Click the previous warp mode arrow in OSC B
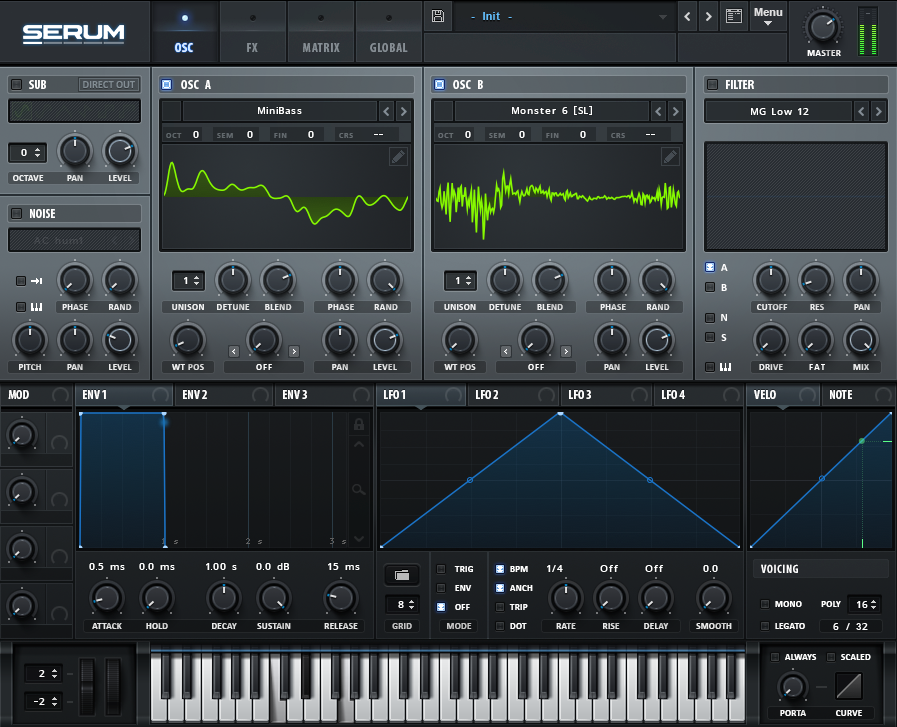897x727 pixels. click(x=505, y=351)
